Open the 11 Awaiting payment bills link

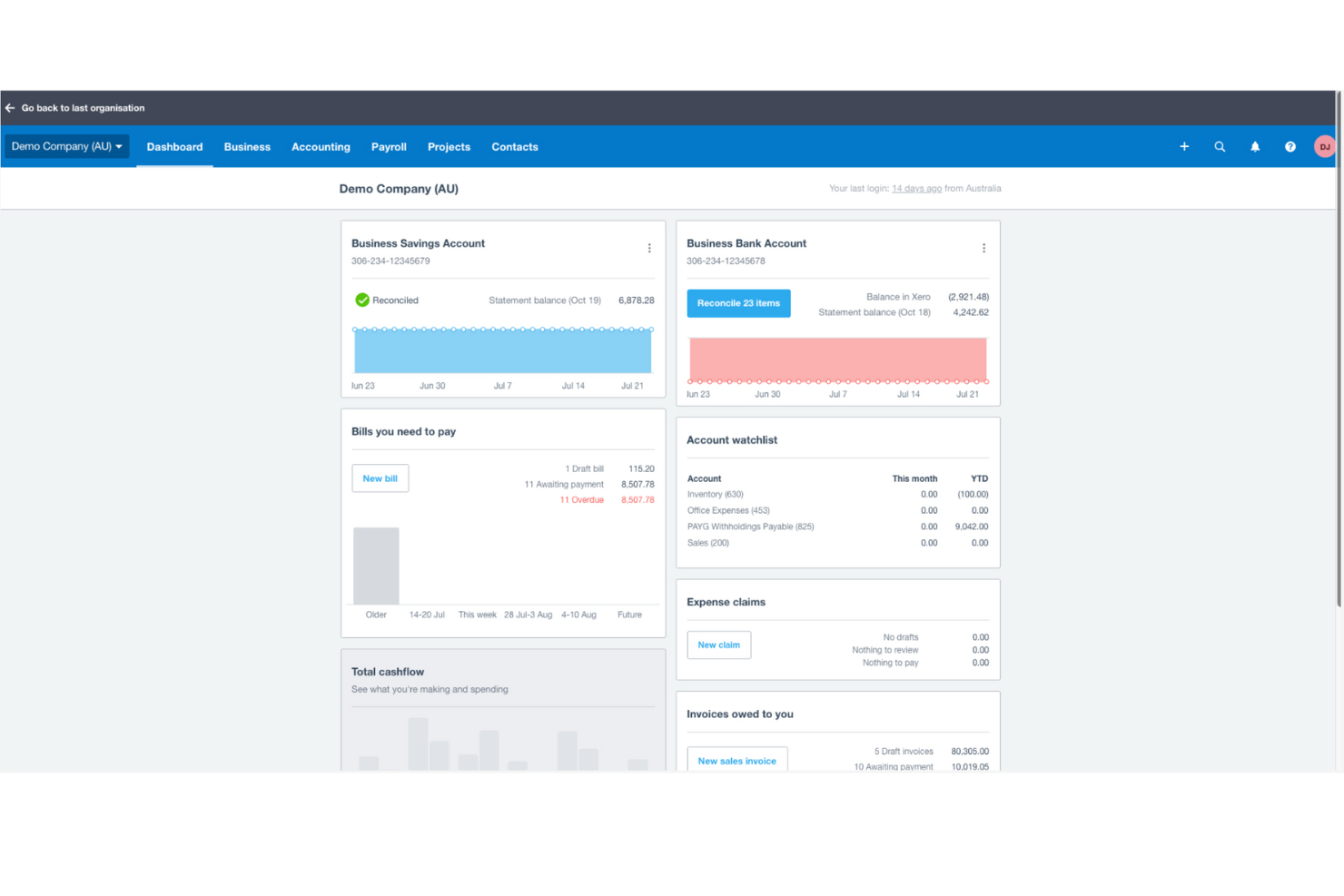[x=564, y=485]
